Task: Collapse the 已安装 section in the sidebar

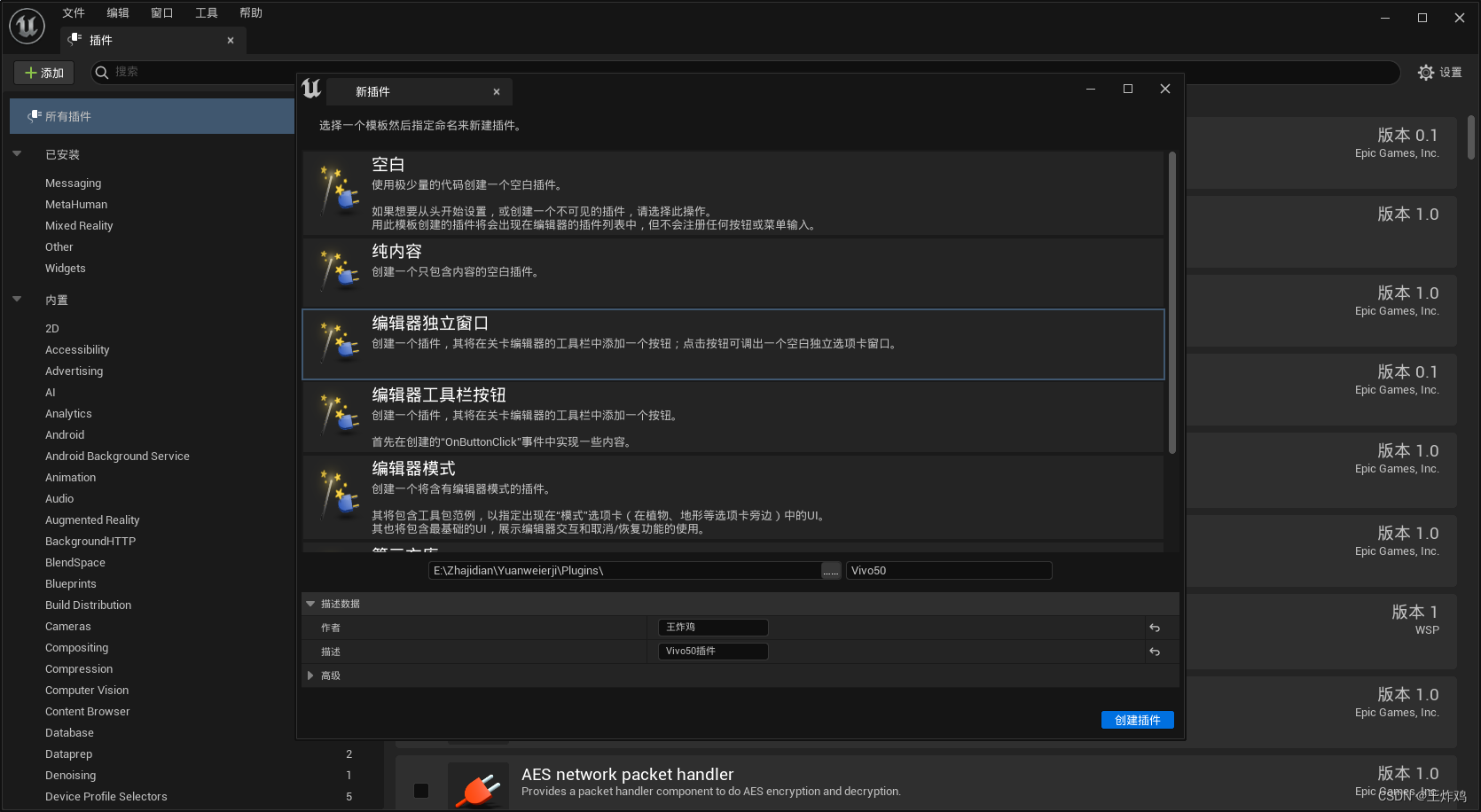Action: tap(17, 153)
